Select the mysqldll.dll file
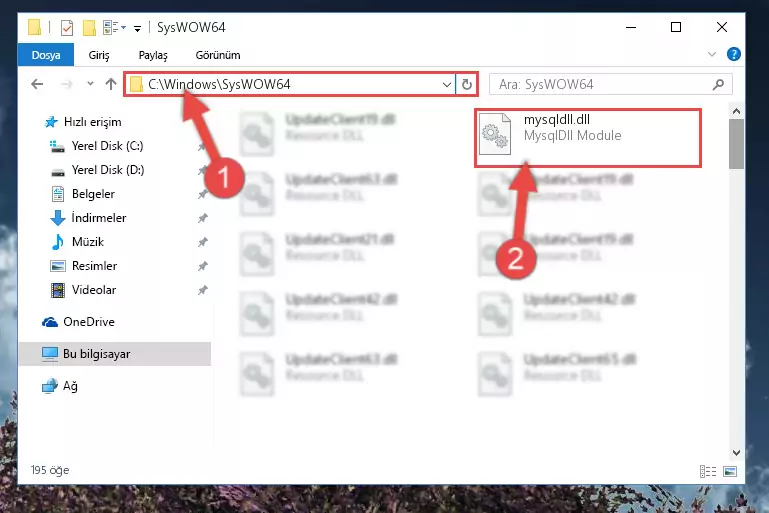The width and height of the screenshot is (769, 513). [x=588, y=137]
